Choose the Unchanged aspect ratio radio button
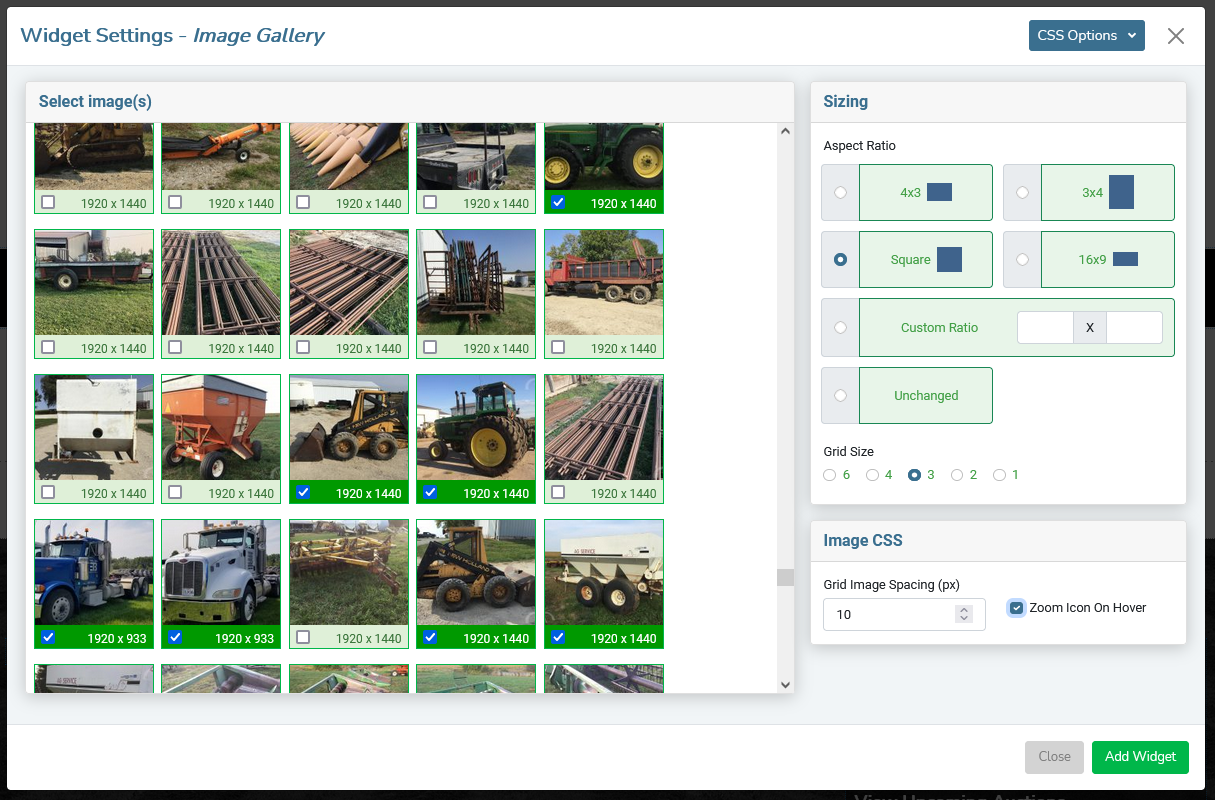 coord(840,396)
